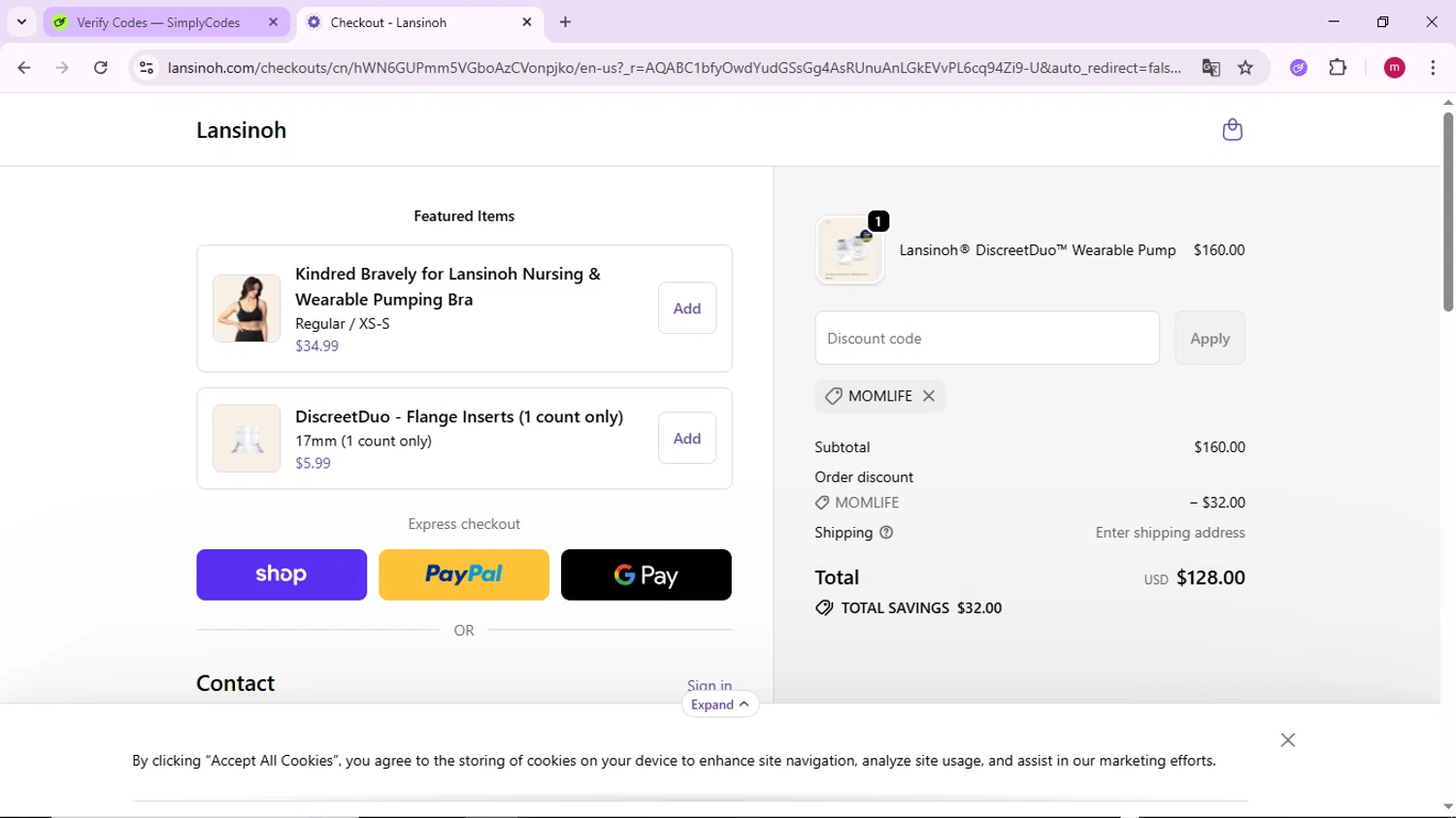Bookmark this page with the star icon

tap(1245, 68)
